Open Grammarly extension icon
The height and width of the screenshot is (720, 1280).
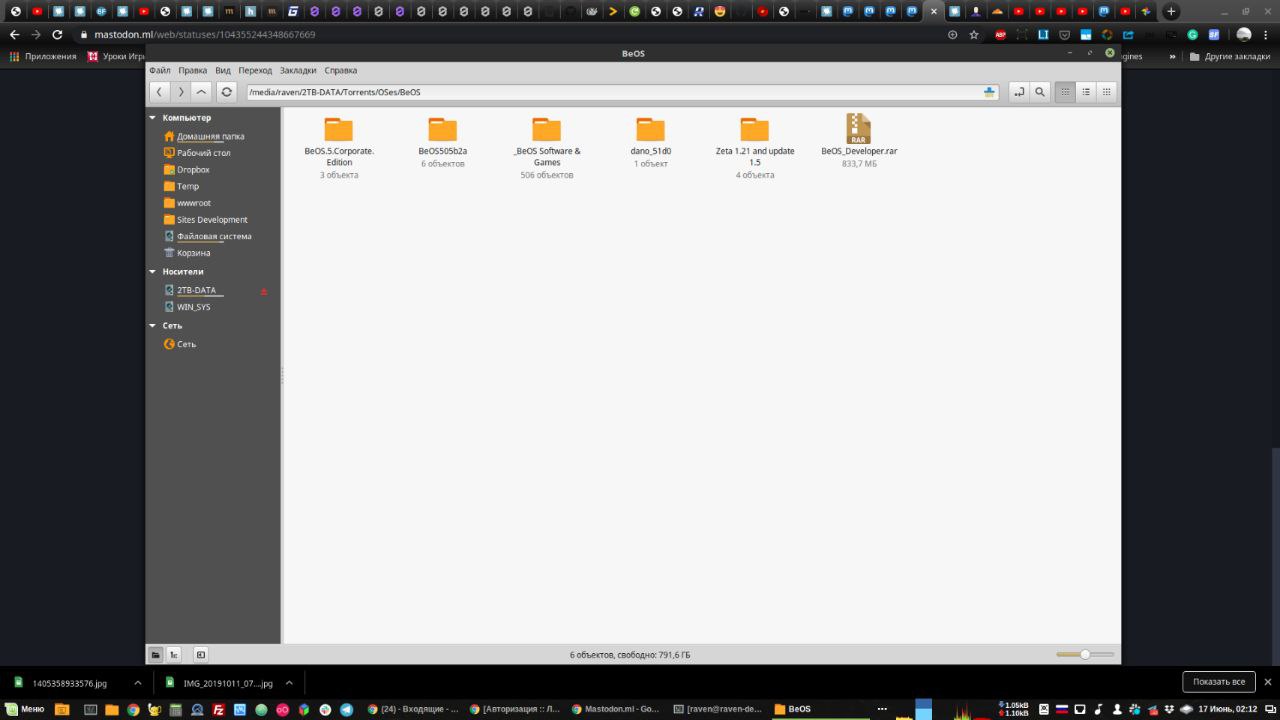point(1192,34)
